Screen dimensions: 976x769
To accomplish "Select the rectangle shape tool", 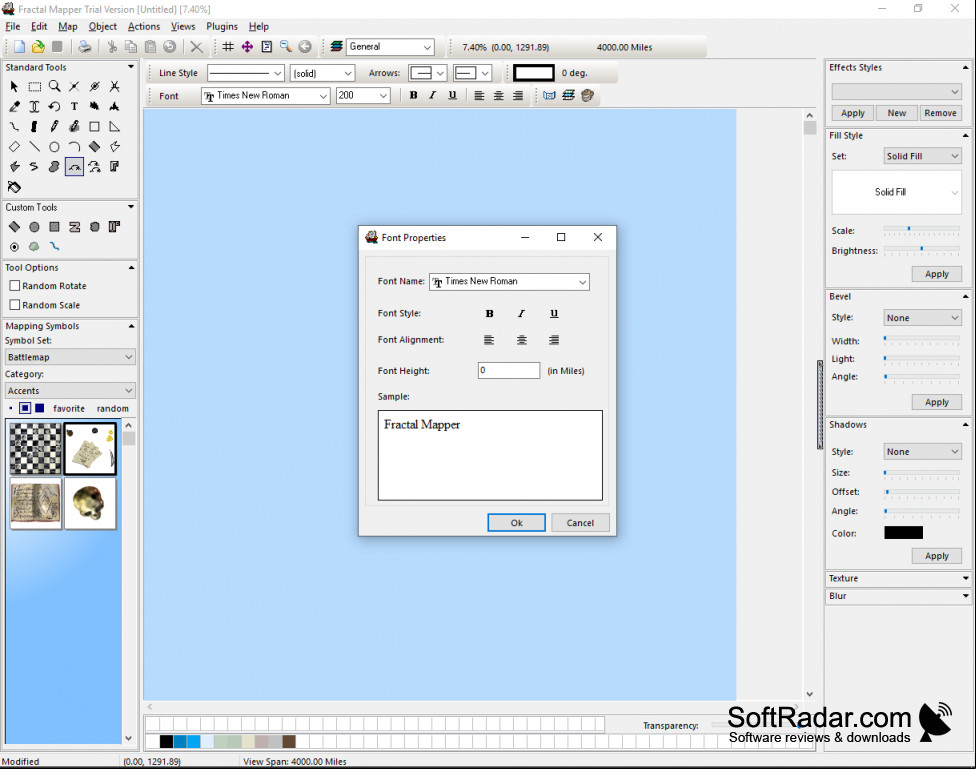I will tap(94, 126).
